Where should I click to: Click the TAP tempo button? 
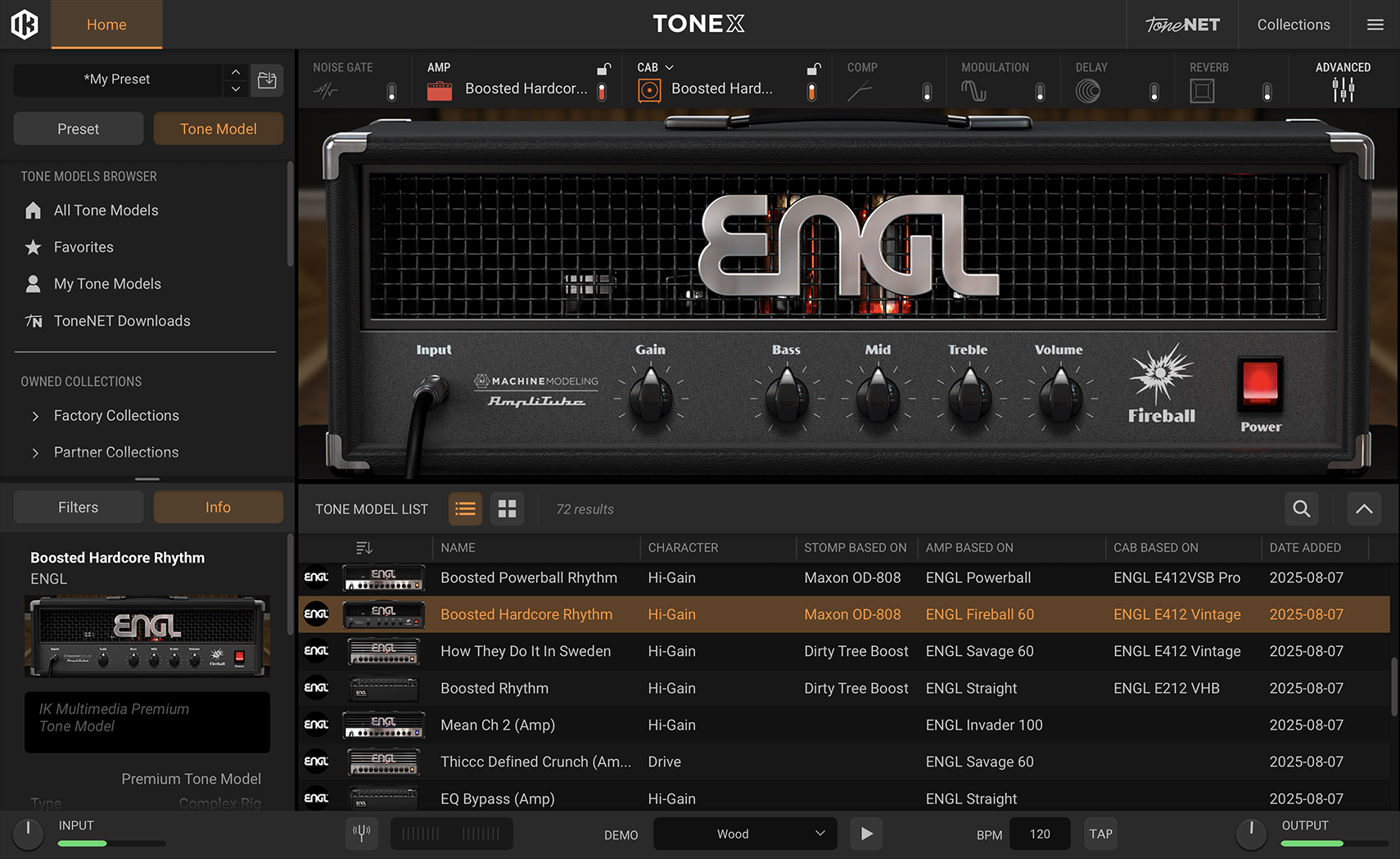[1100, 834]
